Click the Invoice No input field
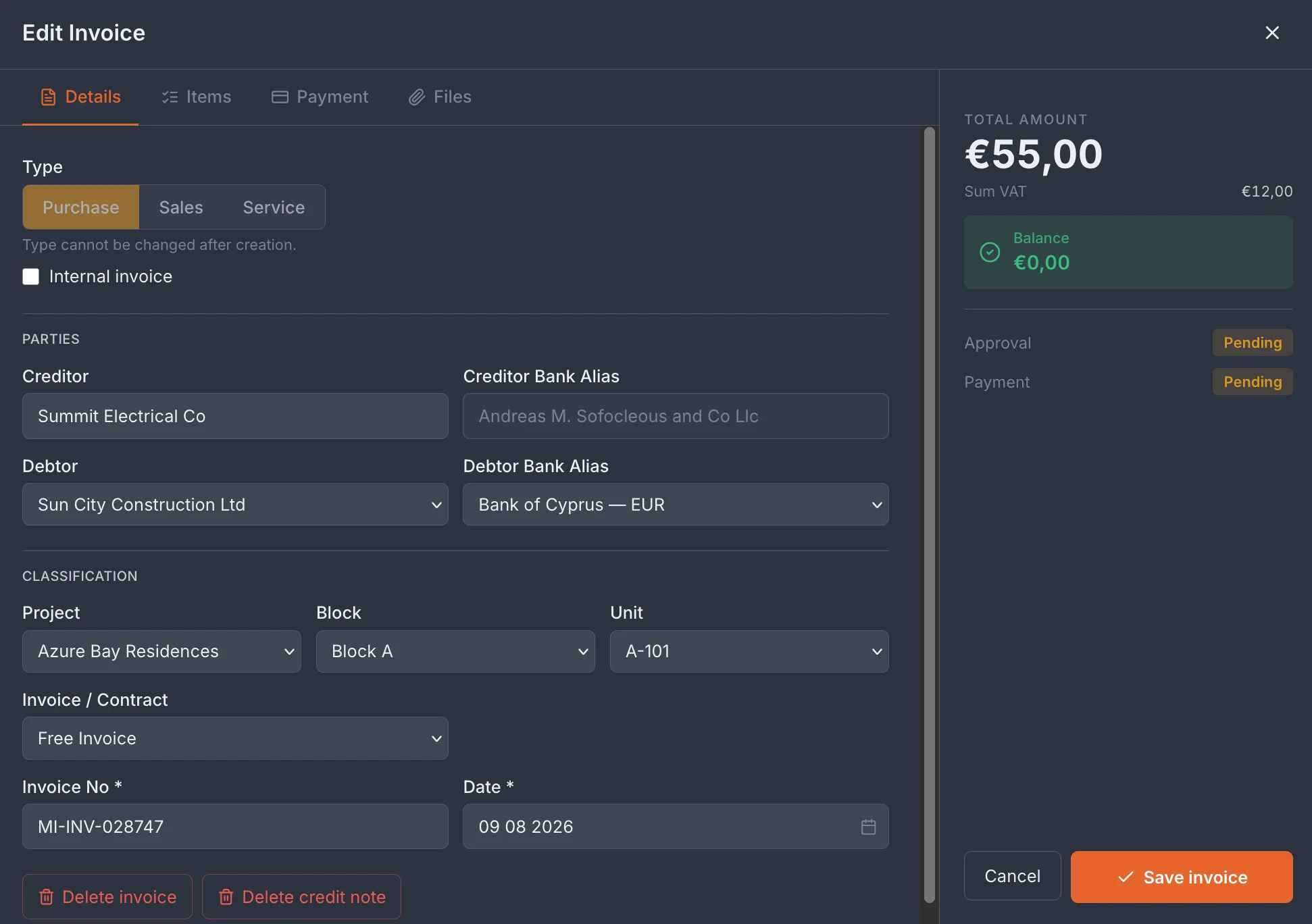Viewport: 1312px width, 924px height. 235,827
